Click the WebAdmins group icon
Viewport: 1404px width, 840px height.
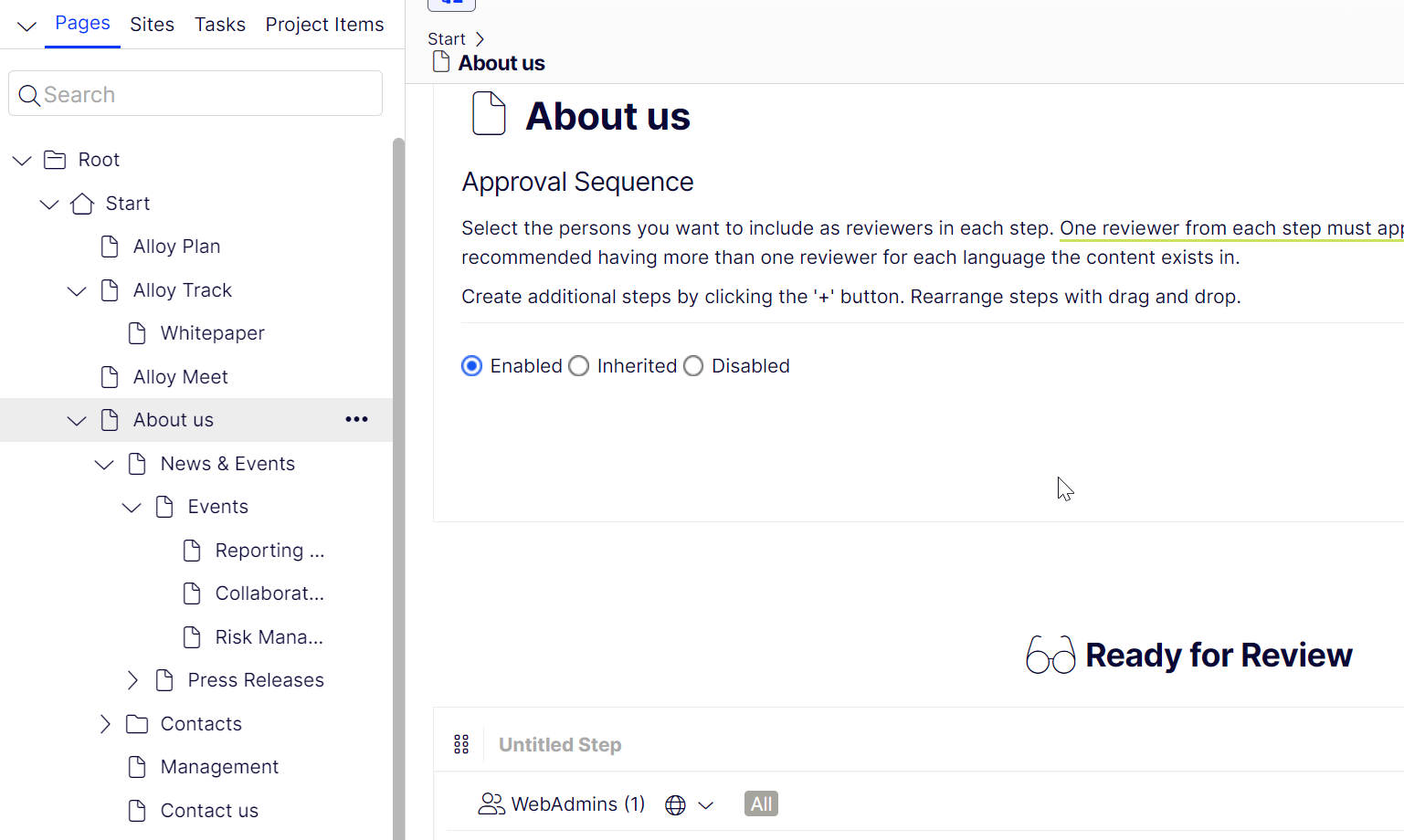(491, 804)
